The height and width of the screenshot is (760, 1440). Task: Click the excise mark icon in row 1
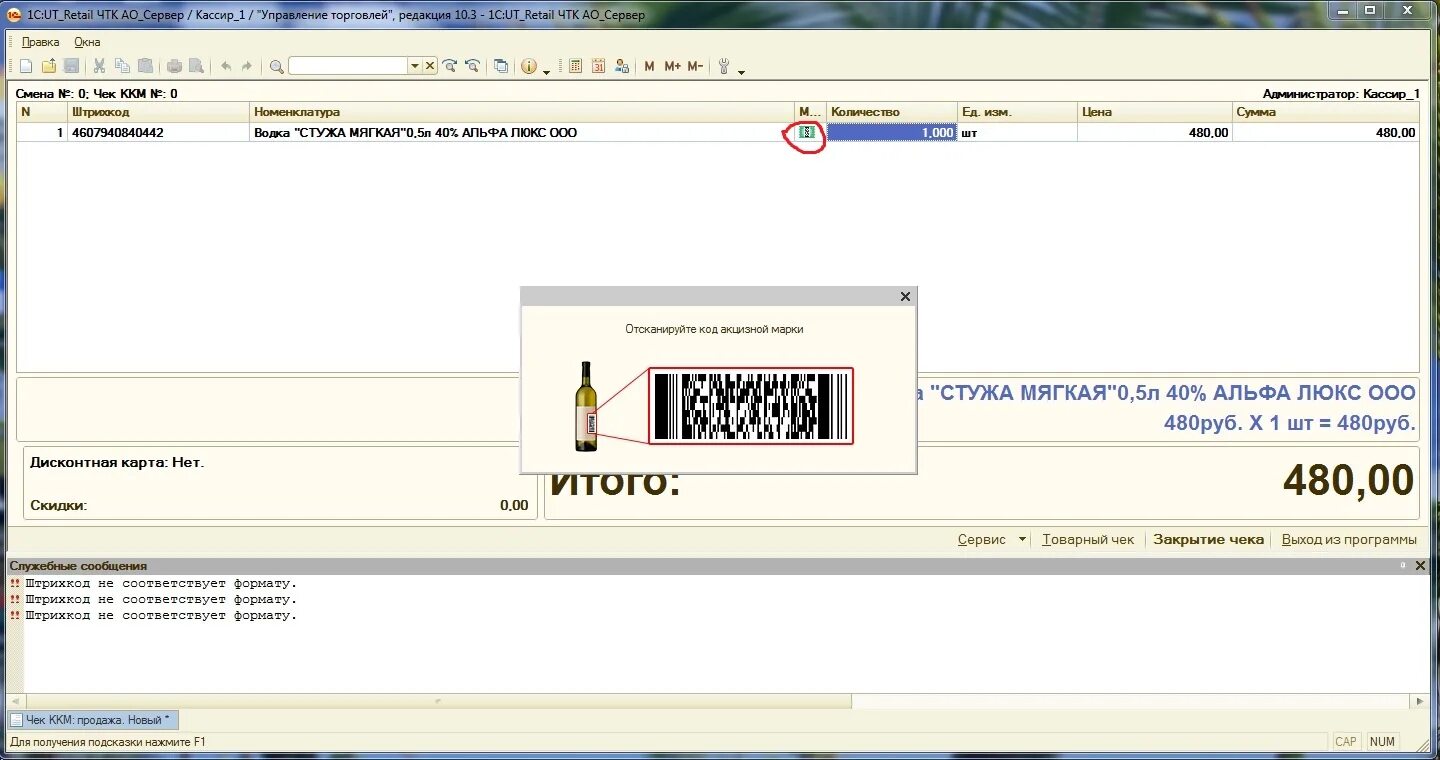click(808, 132)
